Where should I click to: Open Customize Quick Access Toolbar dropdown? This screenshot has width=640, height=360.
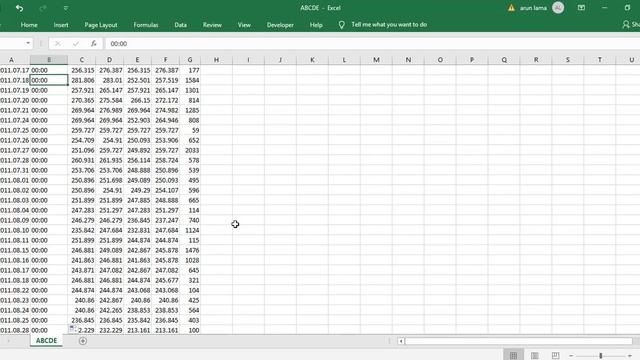pyautogui.click(x=66, y=8)
